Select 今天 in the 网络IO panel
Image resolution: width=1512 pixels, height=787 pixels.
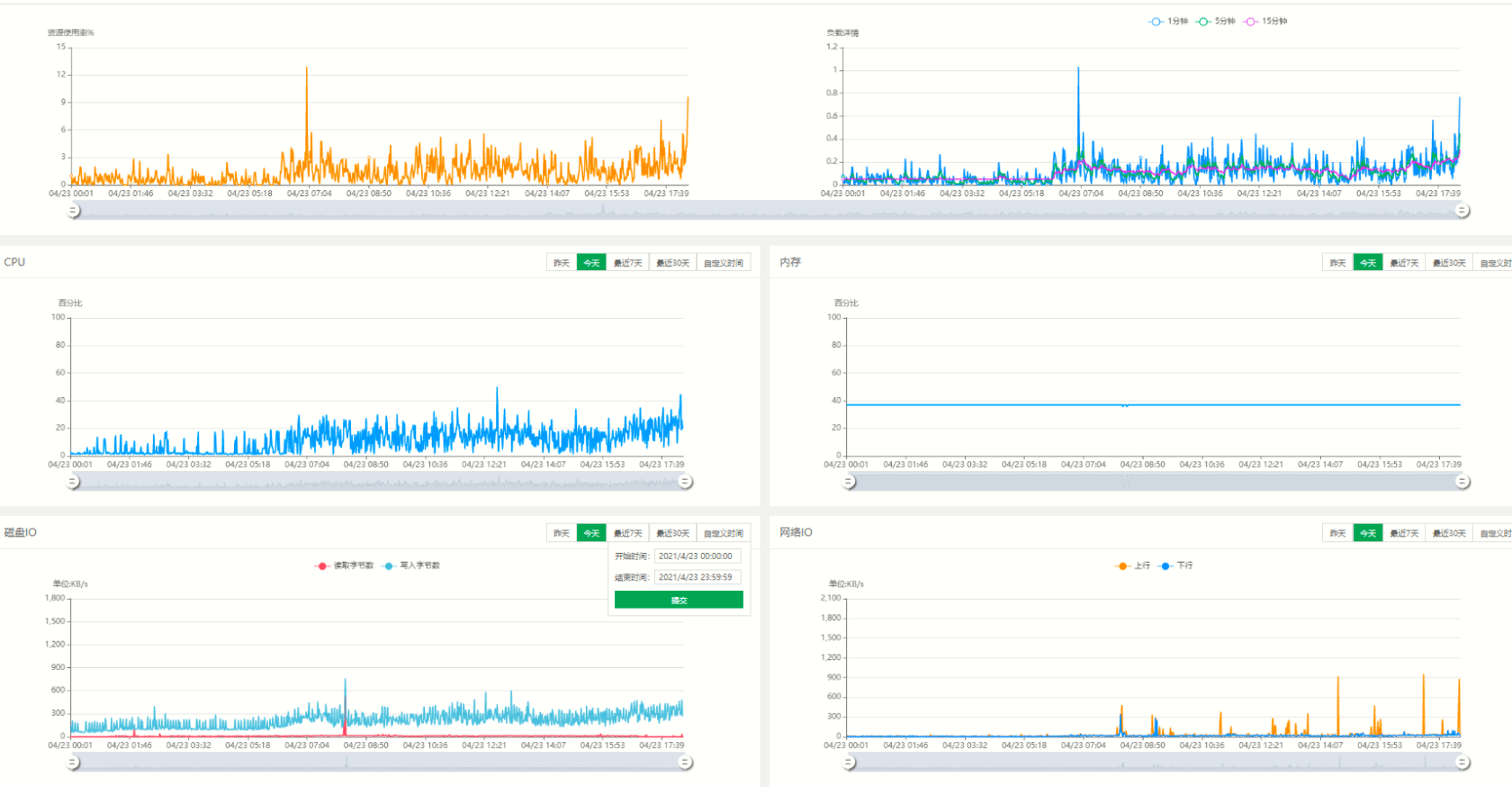[1368, 533]
